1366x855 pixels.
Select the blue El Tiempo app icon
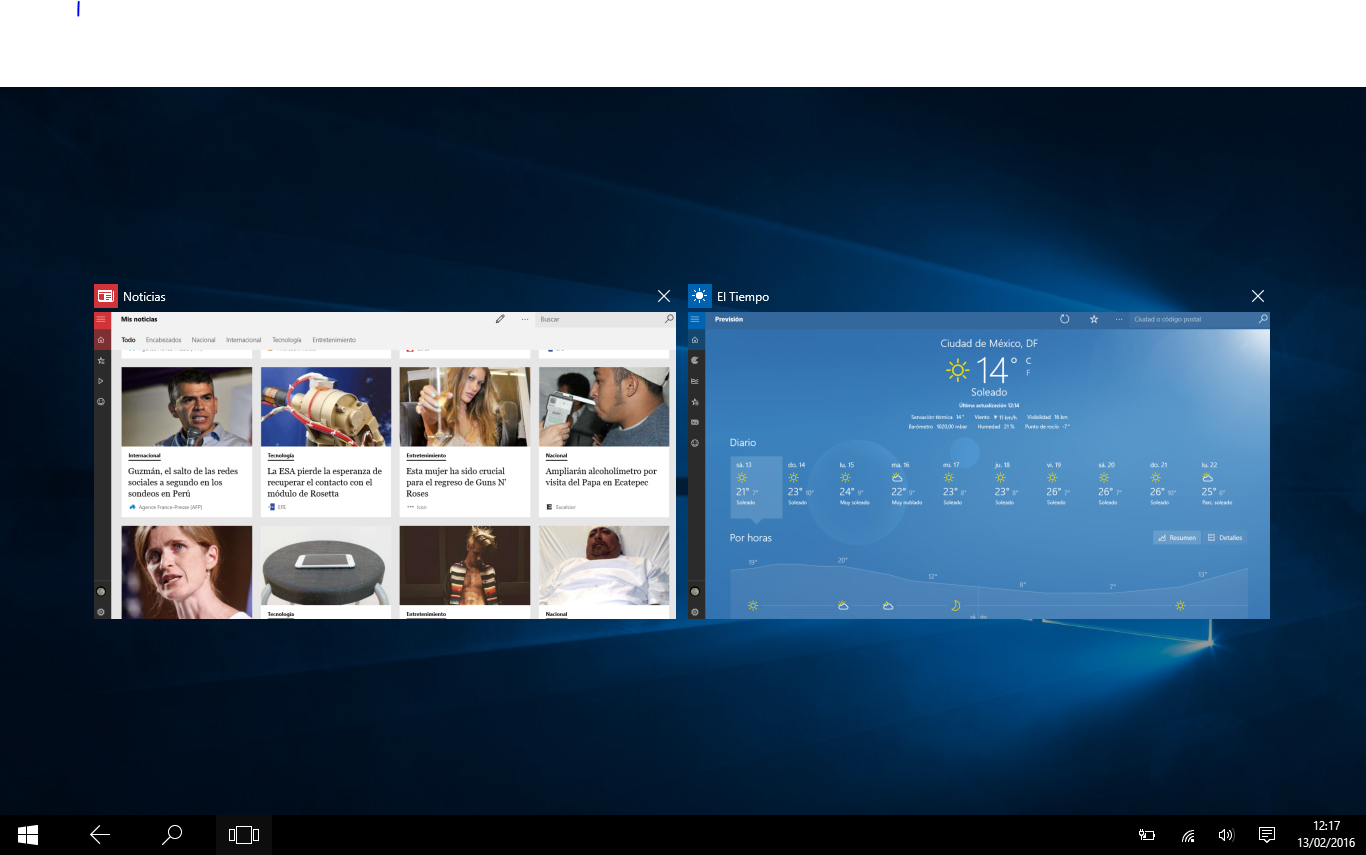[699, 296]
